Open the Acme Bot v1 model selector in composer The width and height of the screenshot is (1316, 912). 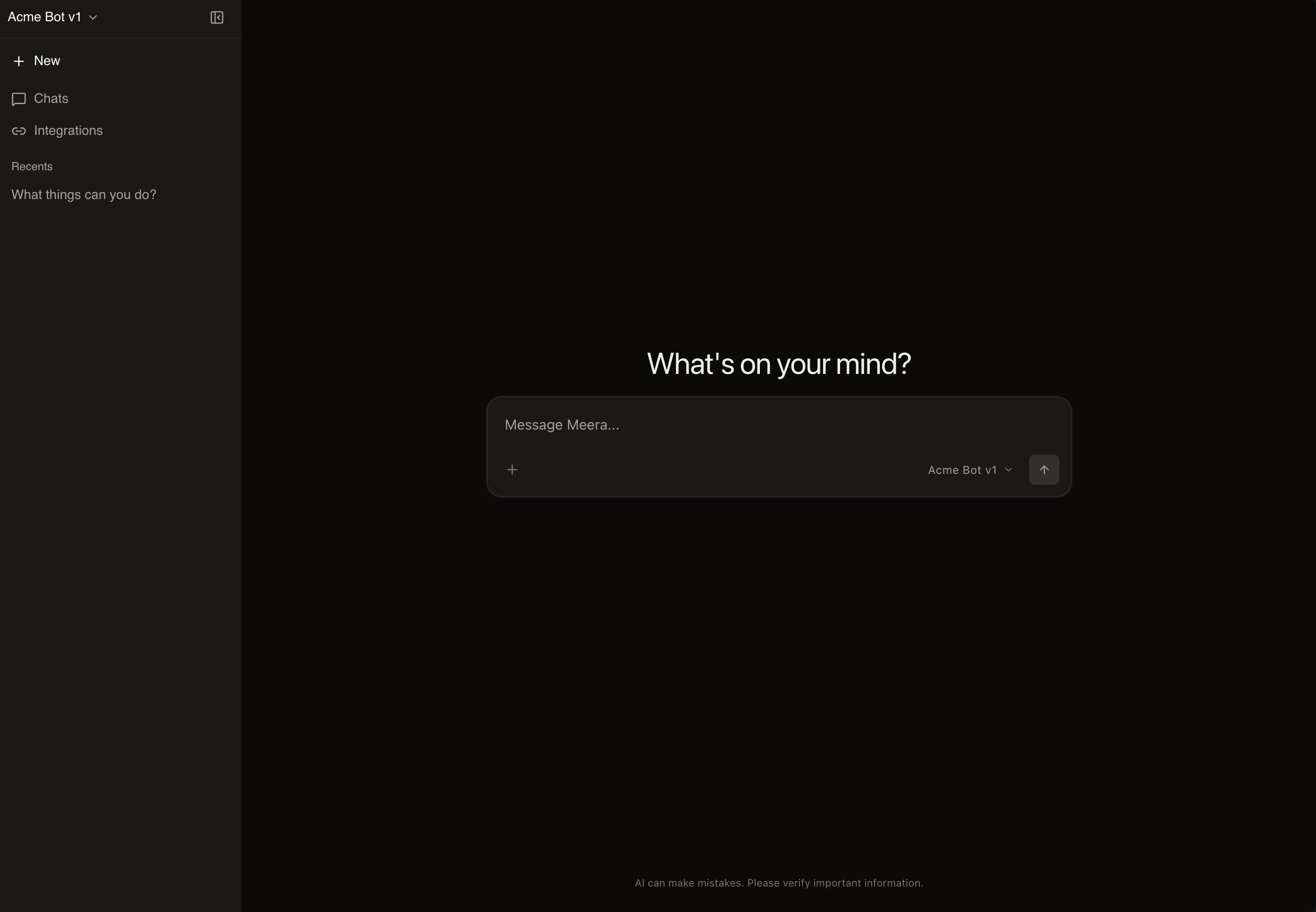tap(970, 470)
